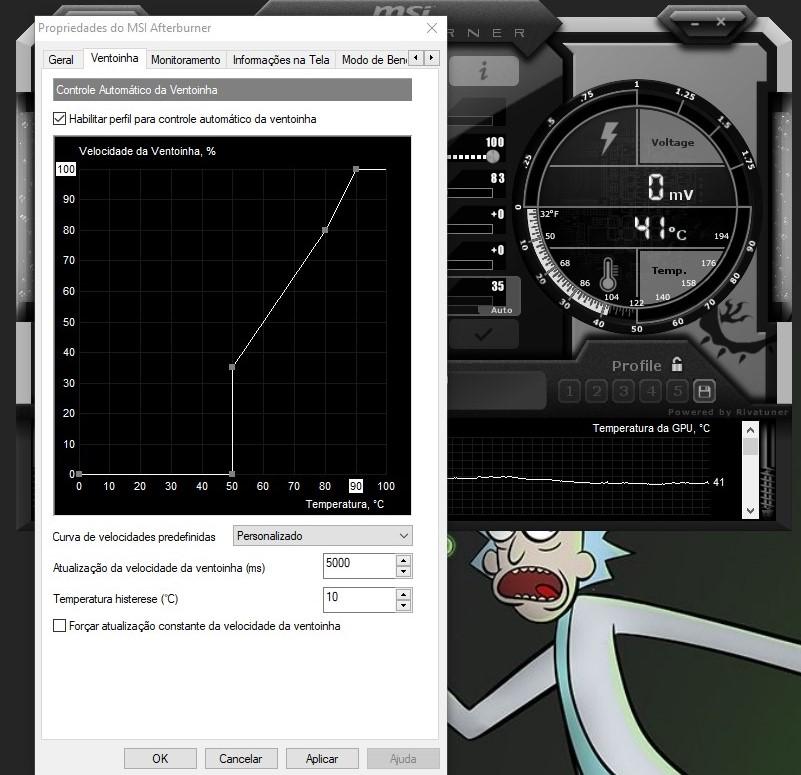
Task: Click the thermometer icon in the gauge
Action: click(x=608, y=275)
